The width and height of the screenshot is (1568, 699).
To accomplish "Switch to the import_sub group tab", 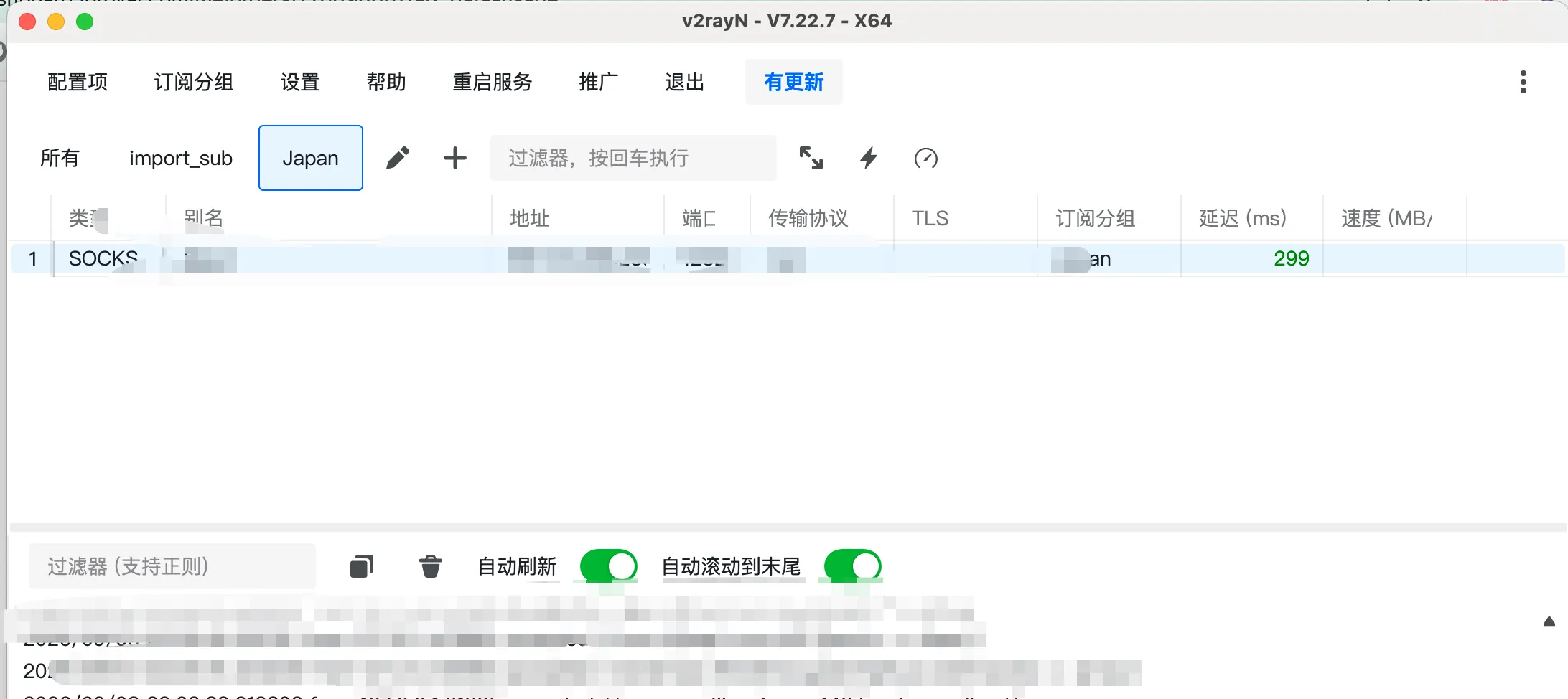I will 181,158.
